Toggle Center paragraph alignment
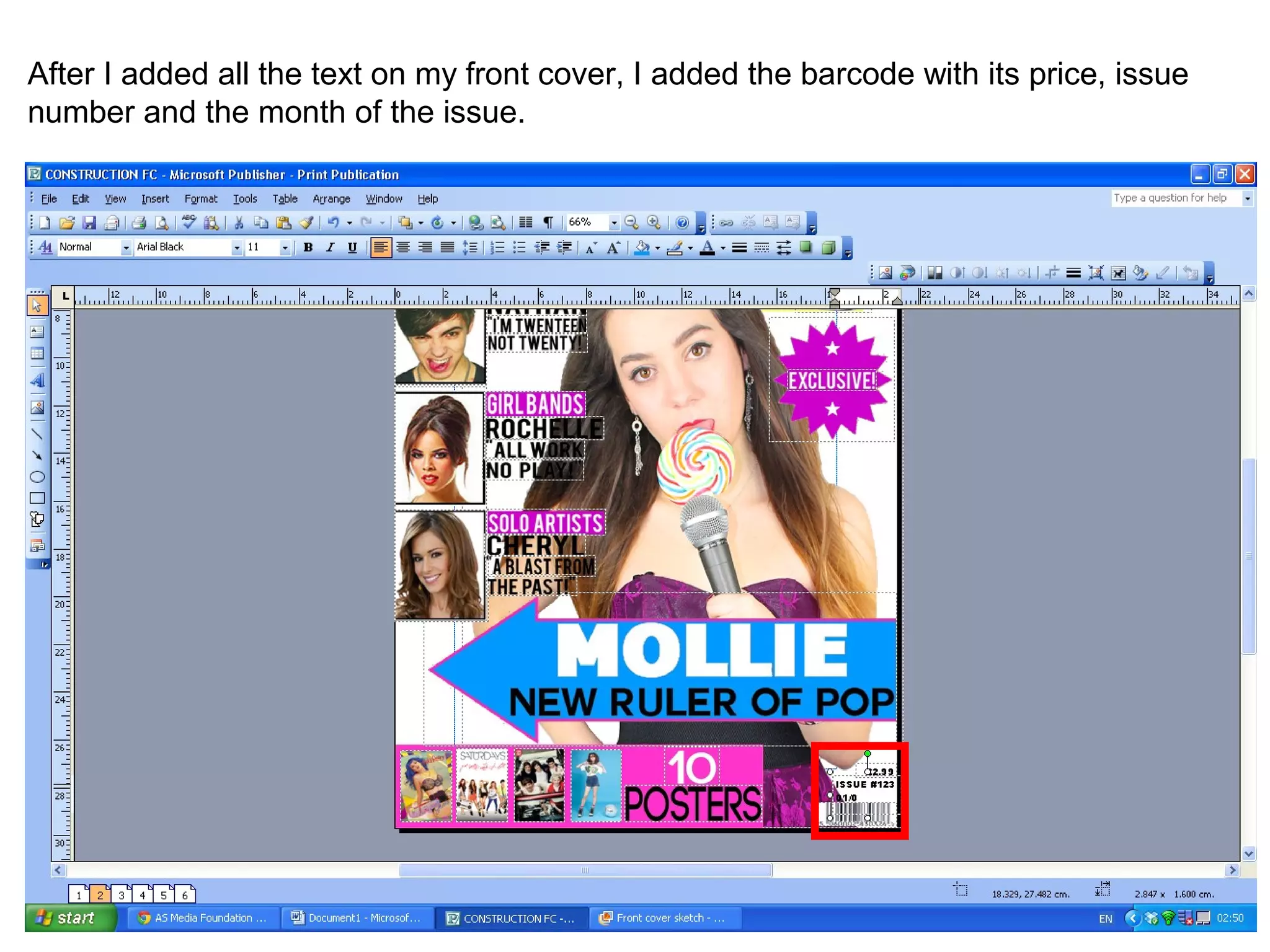 [403, 248]
